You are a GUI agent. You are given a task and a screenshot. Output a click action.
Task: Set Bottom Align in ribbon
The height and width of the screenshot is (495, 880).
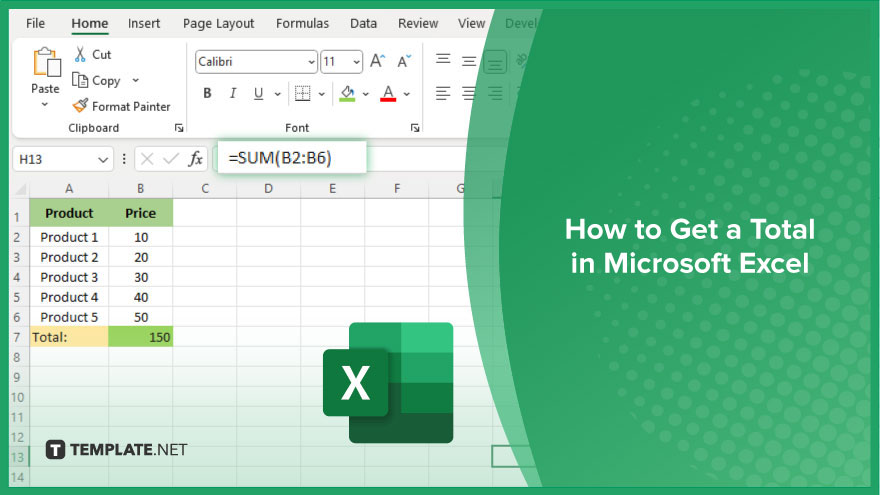[495, 62]
